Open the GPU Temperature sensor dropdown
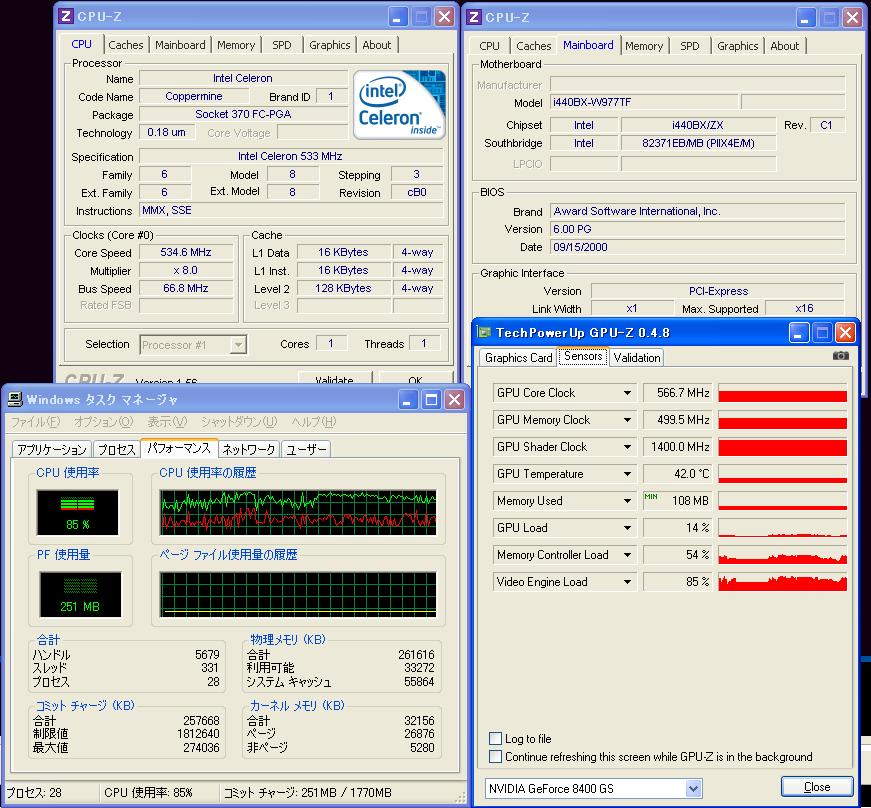 tap(627, 474)
